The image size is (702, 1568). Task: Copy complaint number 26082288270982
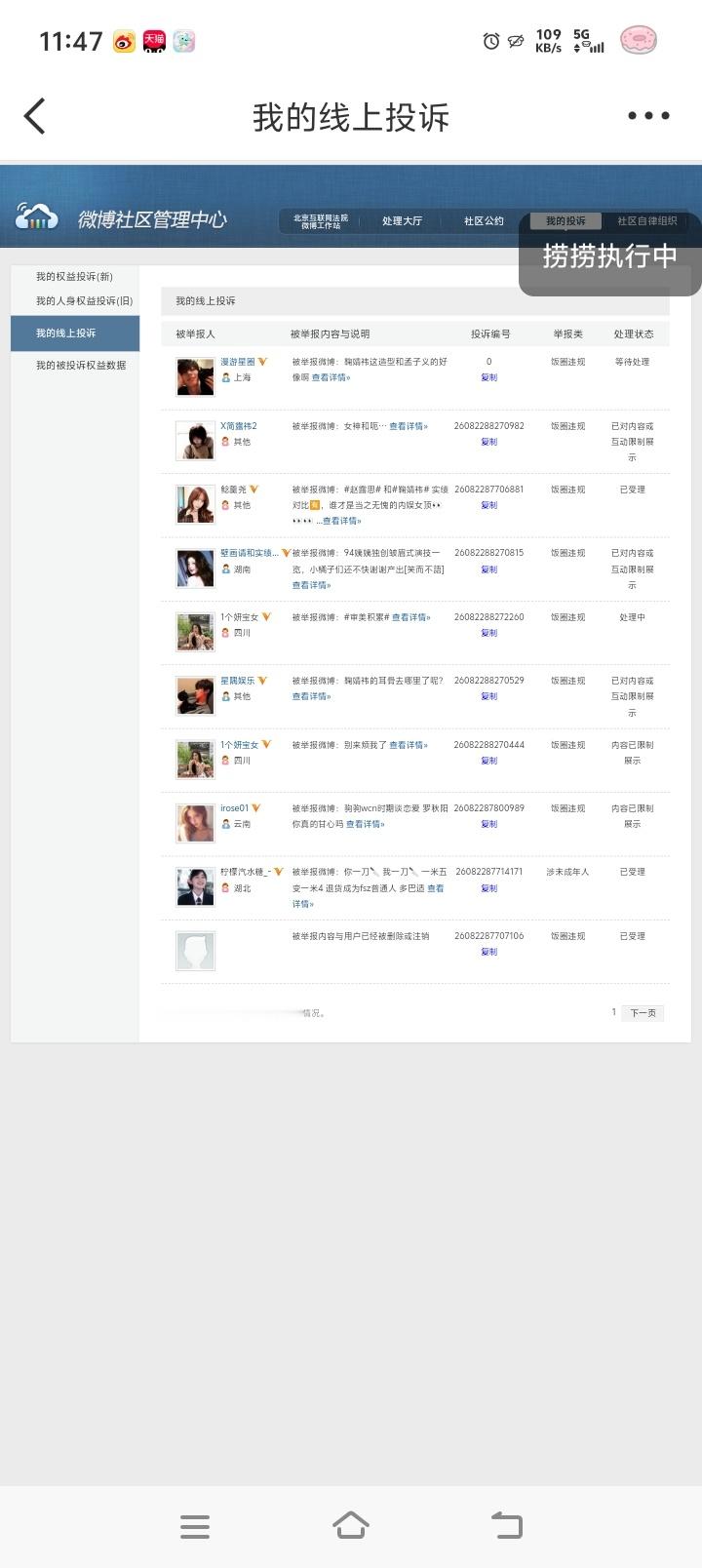pyautogui.click(x=489, y=442)
